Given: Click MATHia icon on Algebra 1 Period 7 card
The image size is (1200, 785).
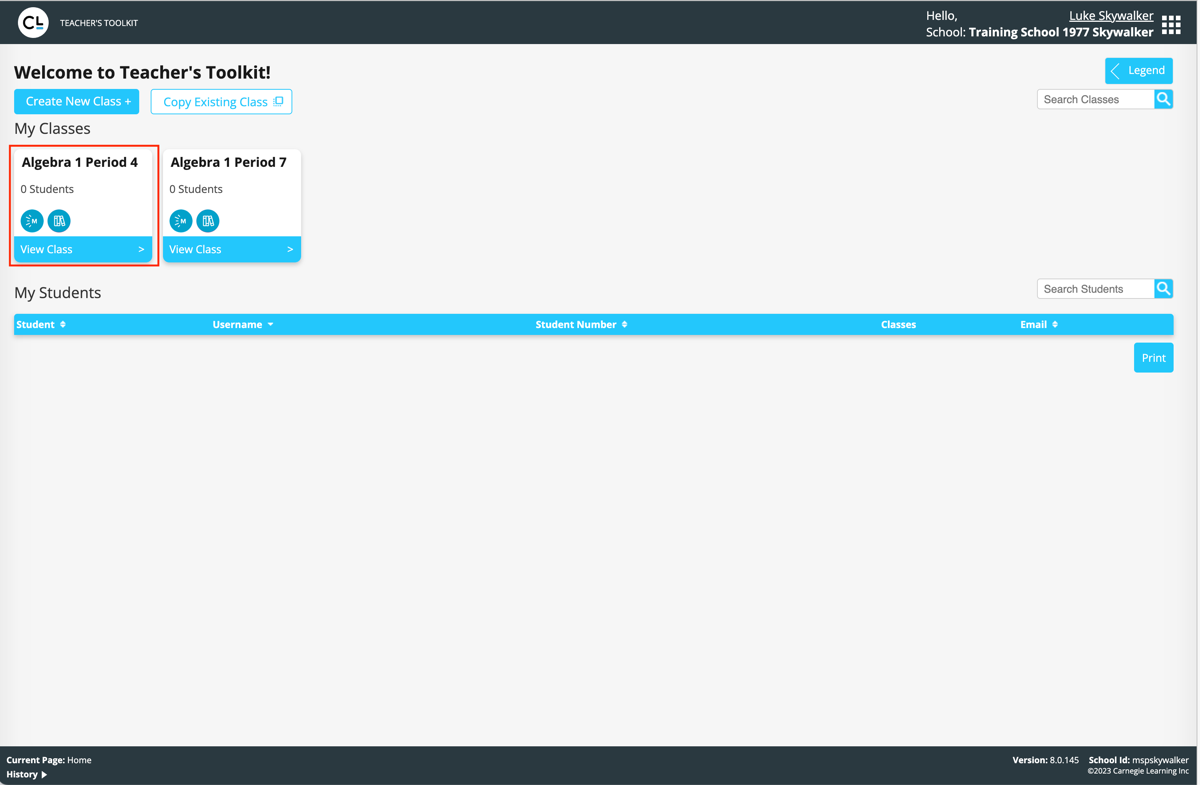Looking at the screenshot, I should click(x=181, y=221).
